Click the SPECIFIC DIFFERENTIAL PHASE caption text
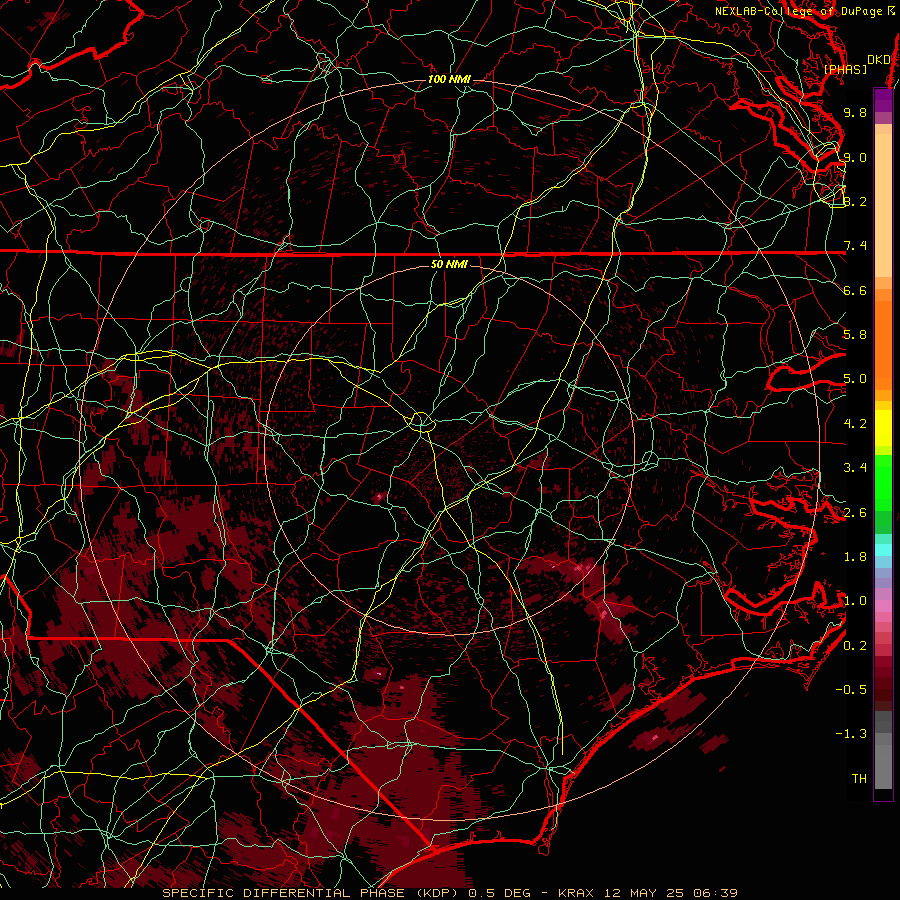The width and height of the screenshot is (900, 900). pyautogui.click(x=283, y=893)
